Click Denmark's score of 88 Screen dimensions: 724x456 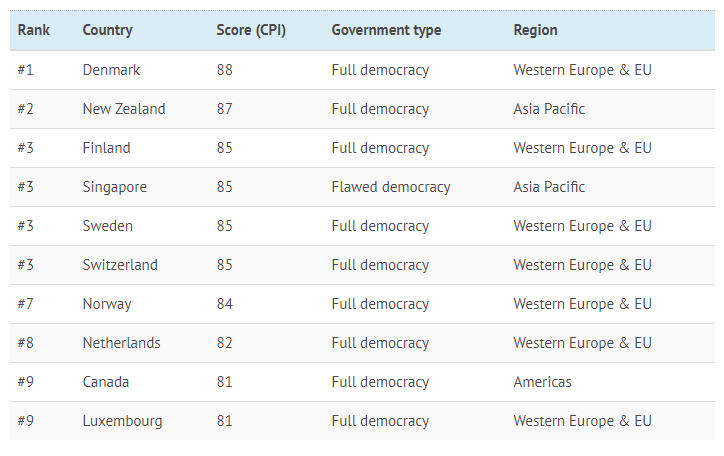(225, 70)
